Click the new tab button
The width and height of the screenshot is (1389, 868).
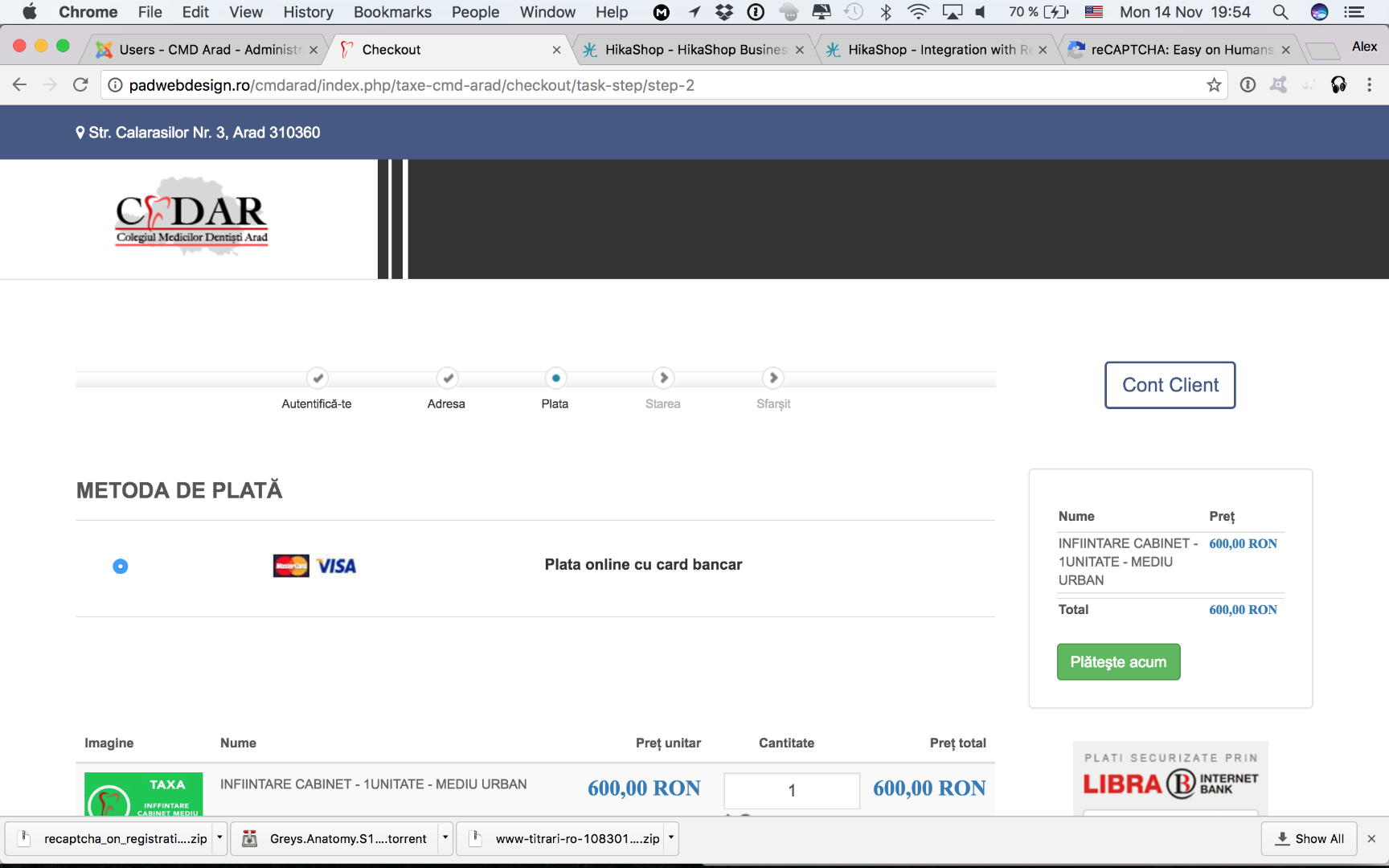point(1322,51)
